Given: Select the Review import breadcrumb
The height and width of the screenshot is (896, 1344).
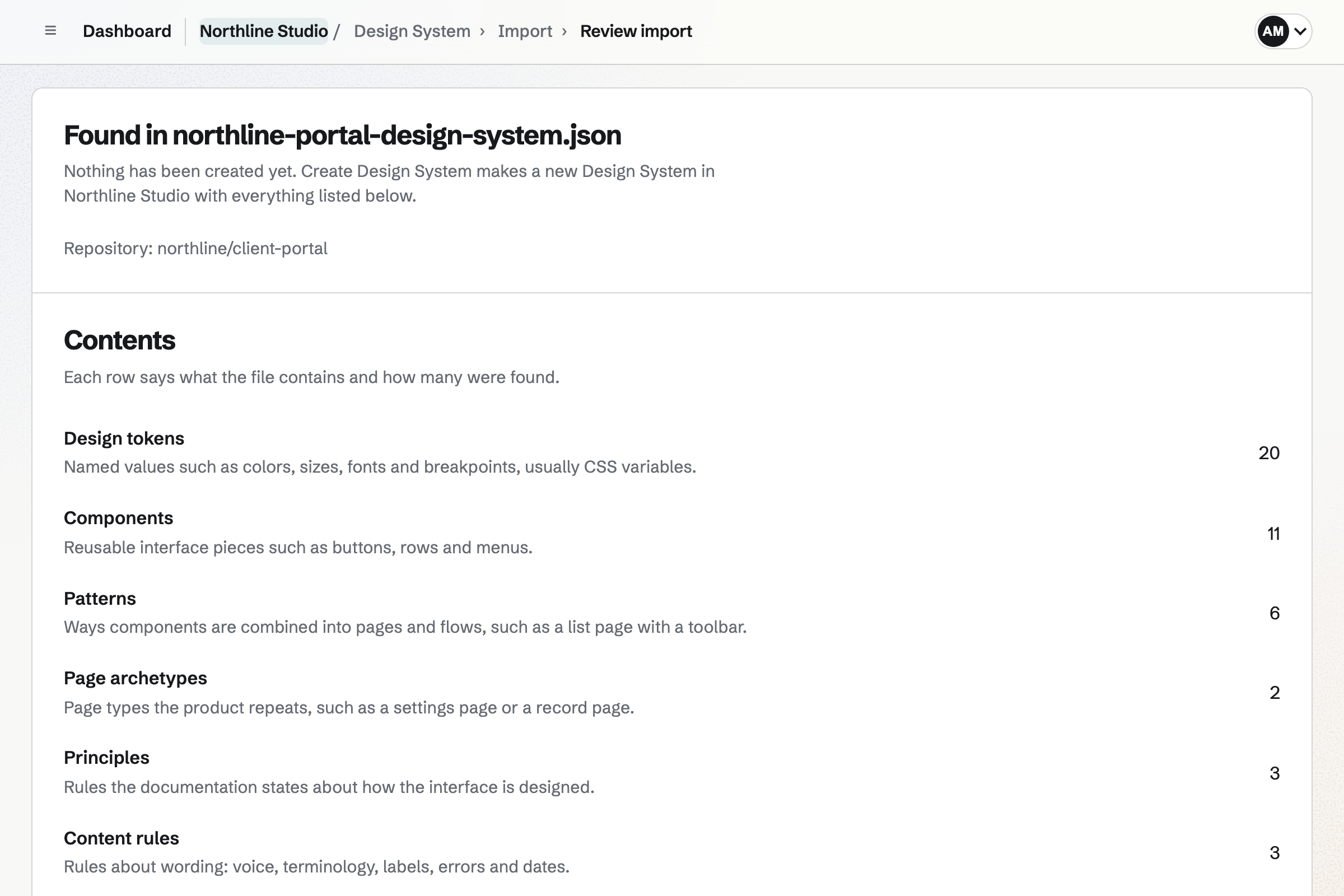Looking at the screenshot, I should [636, 31].
